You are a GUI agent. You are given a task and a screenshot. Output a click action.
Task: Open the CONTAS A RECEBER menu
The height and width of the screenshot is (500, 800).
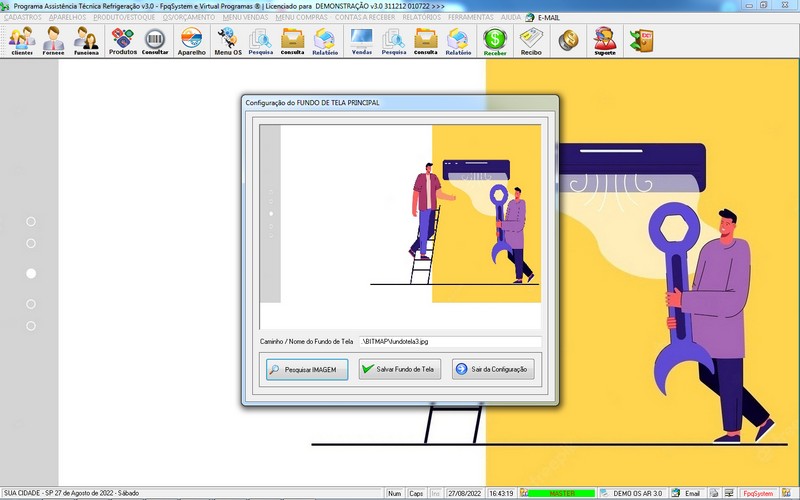365,17
